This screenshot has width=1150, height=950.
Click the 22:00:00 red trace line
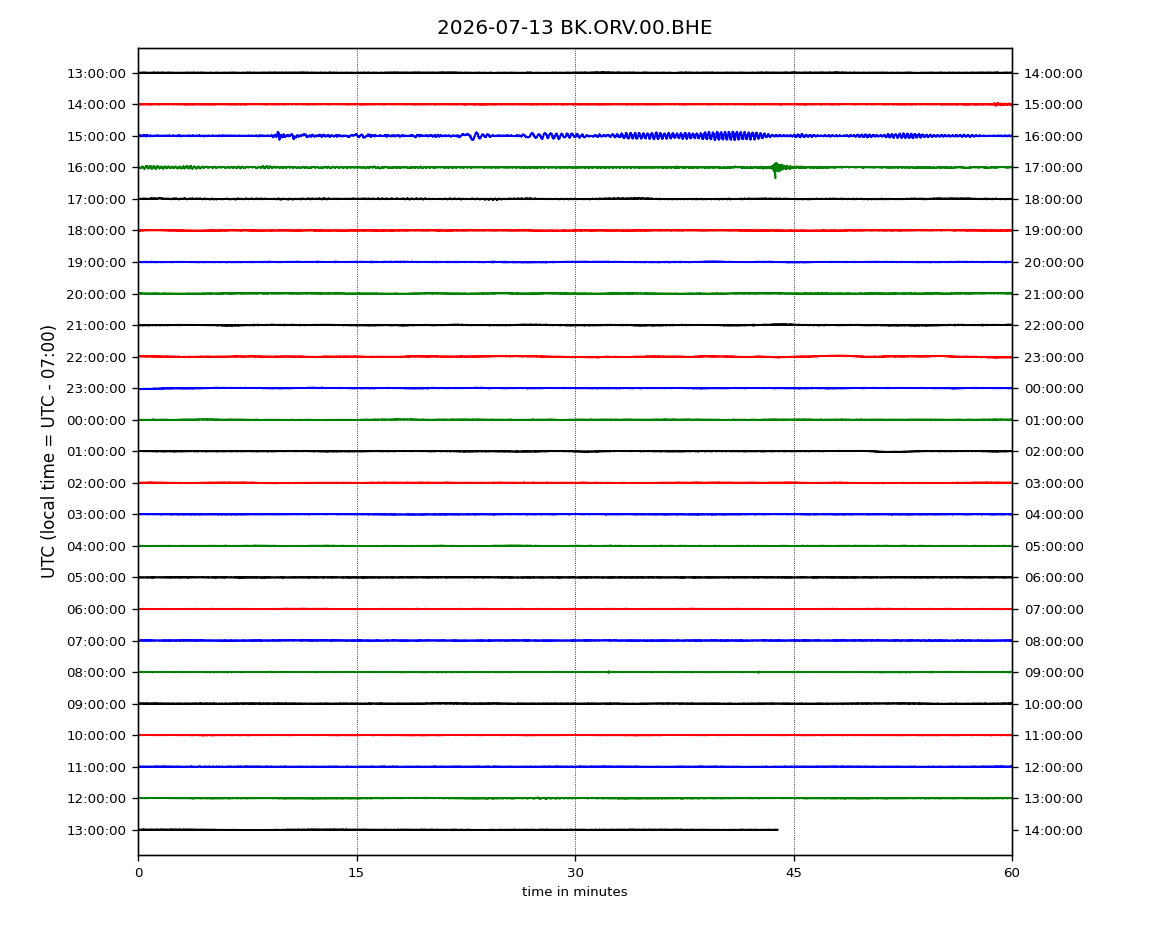(575, 357)
